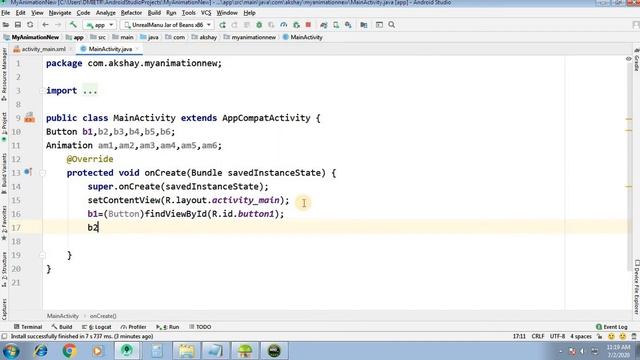Click the class gutter icon on line 9
Viewport: 640px width, 360px height.
pos(29,118)
